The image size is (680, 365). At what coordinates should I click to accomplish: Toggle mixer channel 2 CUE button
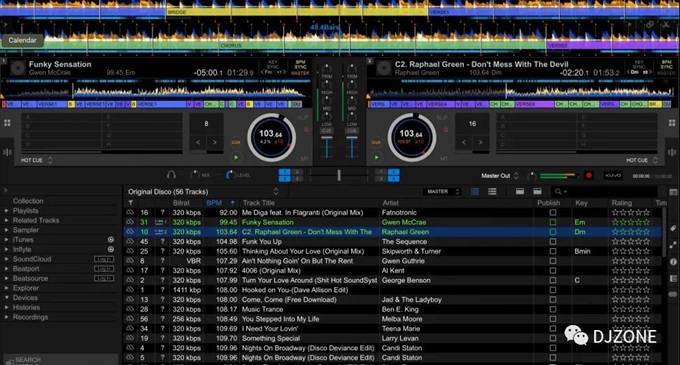pyautogui.click(x=352, y=130)
